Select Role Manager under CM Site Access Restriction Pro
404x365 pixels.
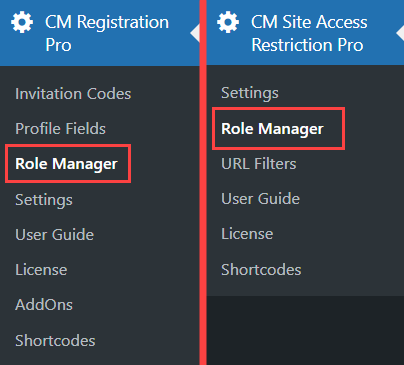click(272, 129)
